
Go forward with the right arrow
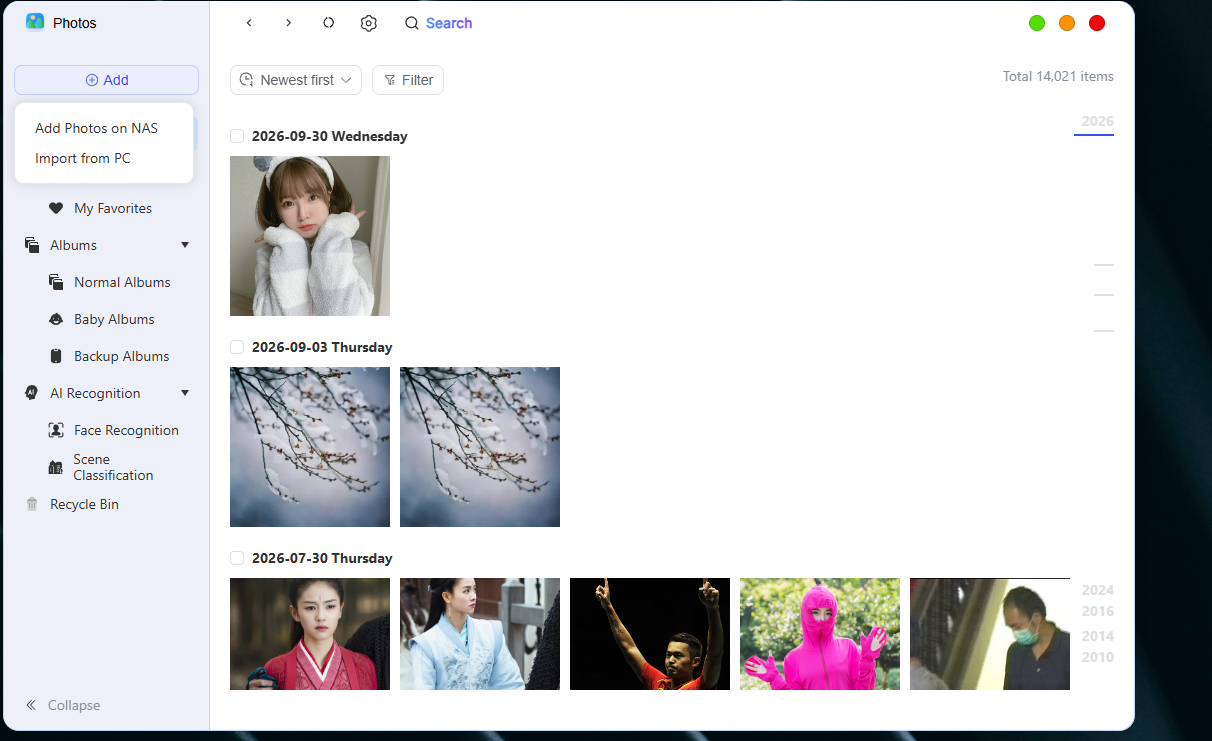(289, 23)
